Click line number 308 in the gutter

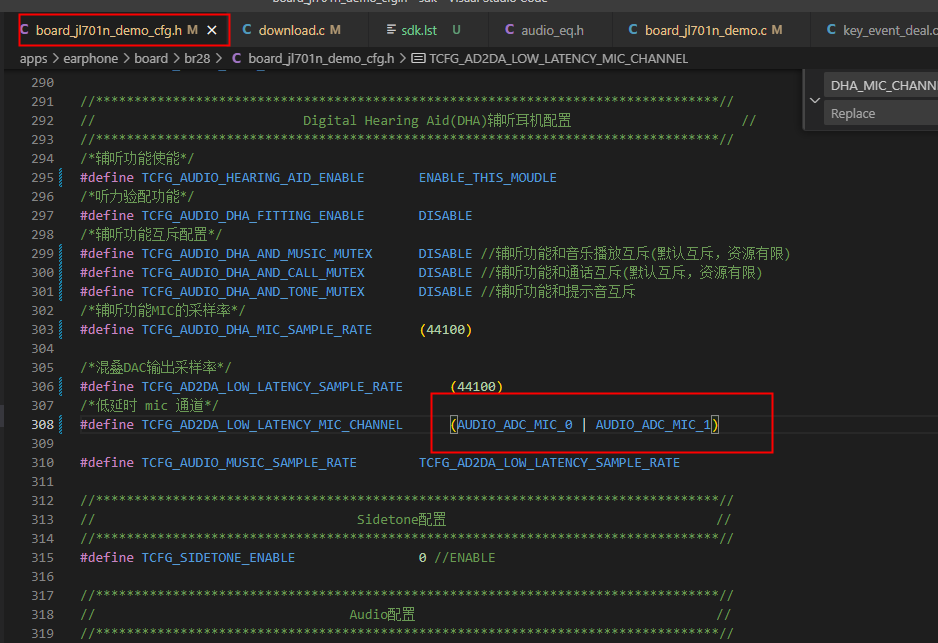[x=42, y=425]
